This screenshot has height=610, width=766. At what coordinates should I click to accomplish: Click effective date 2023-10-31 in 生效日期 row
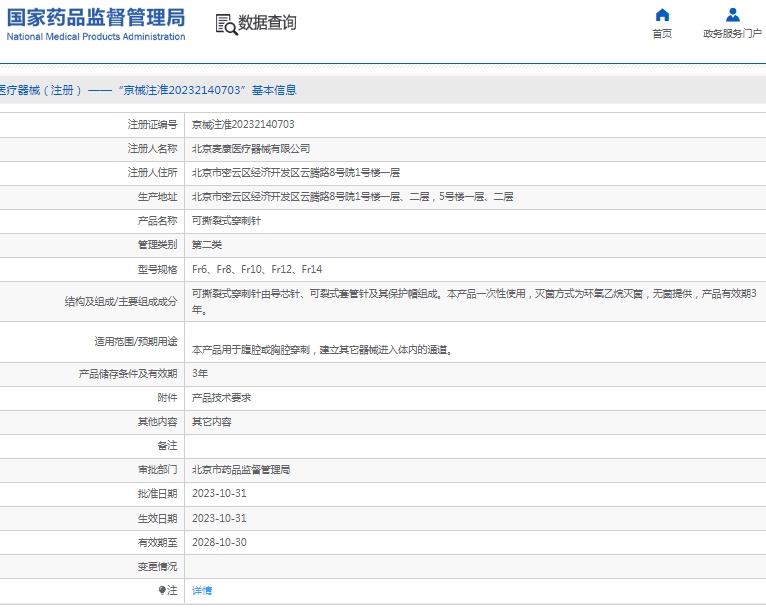[x=219, y=518]
